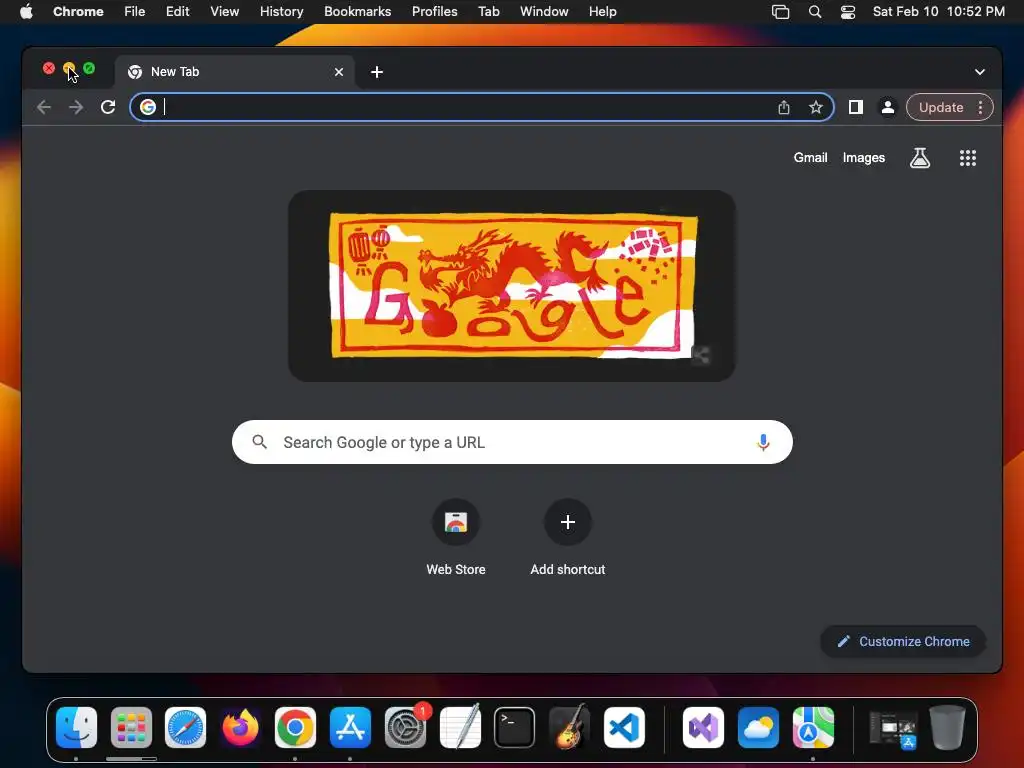
Task: Open Maps from the Dock
Action: click(x=813, y=727)
